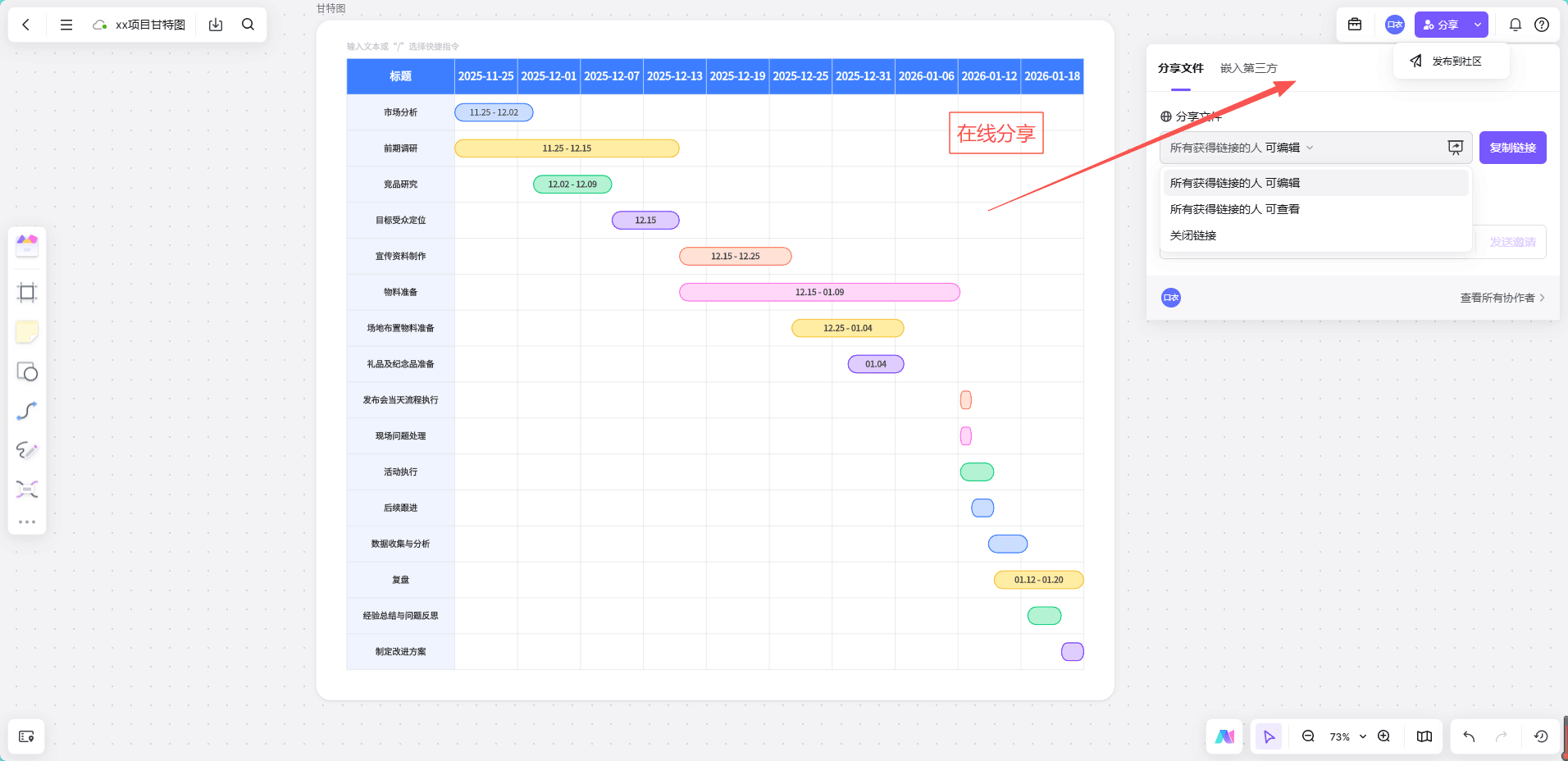Image resolution: width=1568 pixels, height=761 pixels.
Task: Open the 73% zoom level dropdown
Action: 1347,736
